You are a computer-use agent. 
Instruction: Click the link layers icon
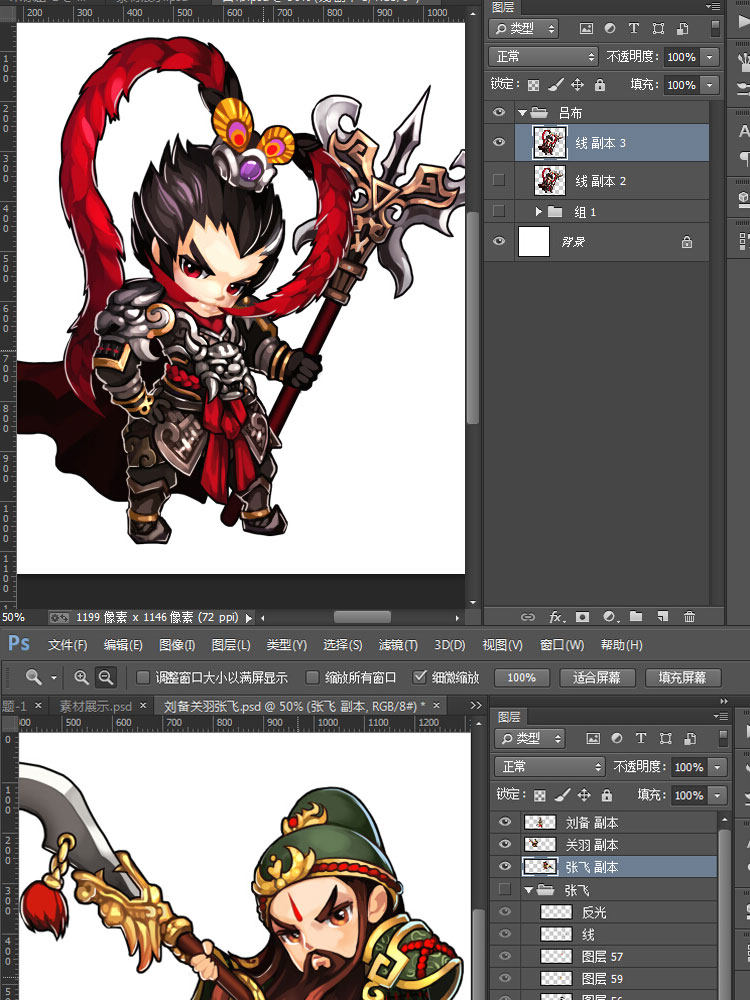pyautogui.click(x=527, y=617)
